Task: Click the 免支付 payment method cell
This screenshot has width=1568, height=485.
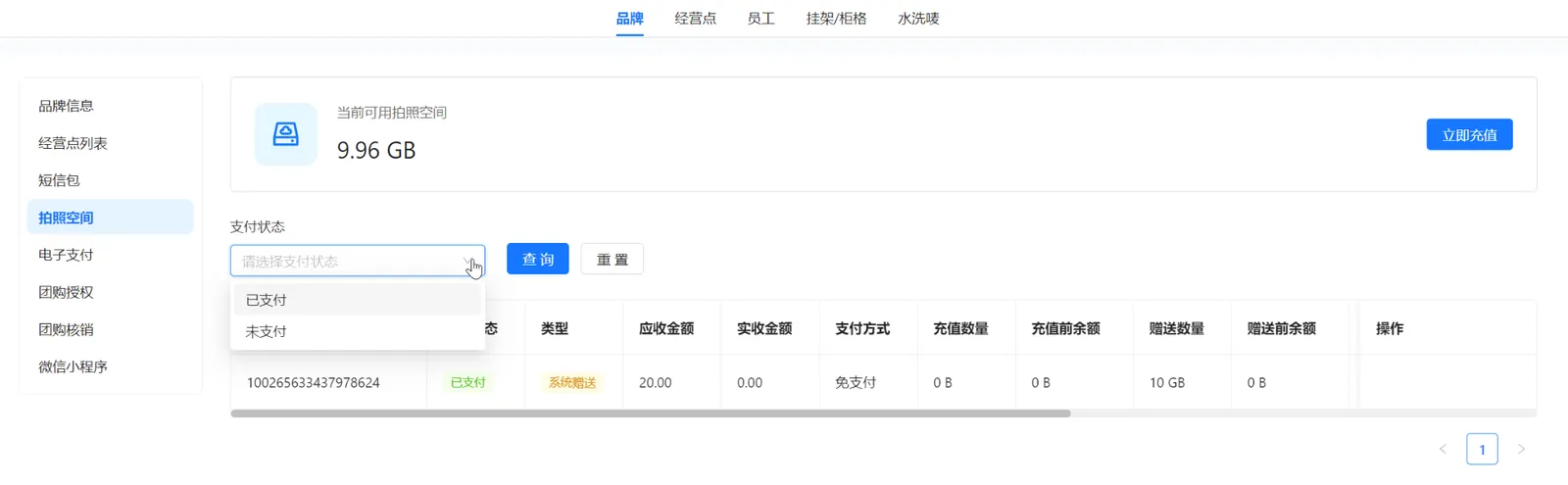Action: tap(856, 382)
